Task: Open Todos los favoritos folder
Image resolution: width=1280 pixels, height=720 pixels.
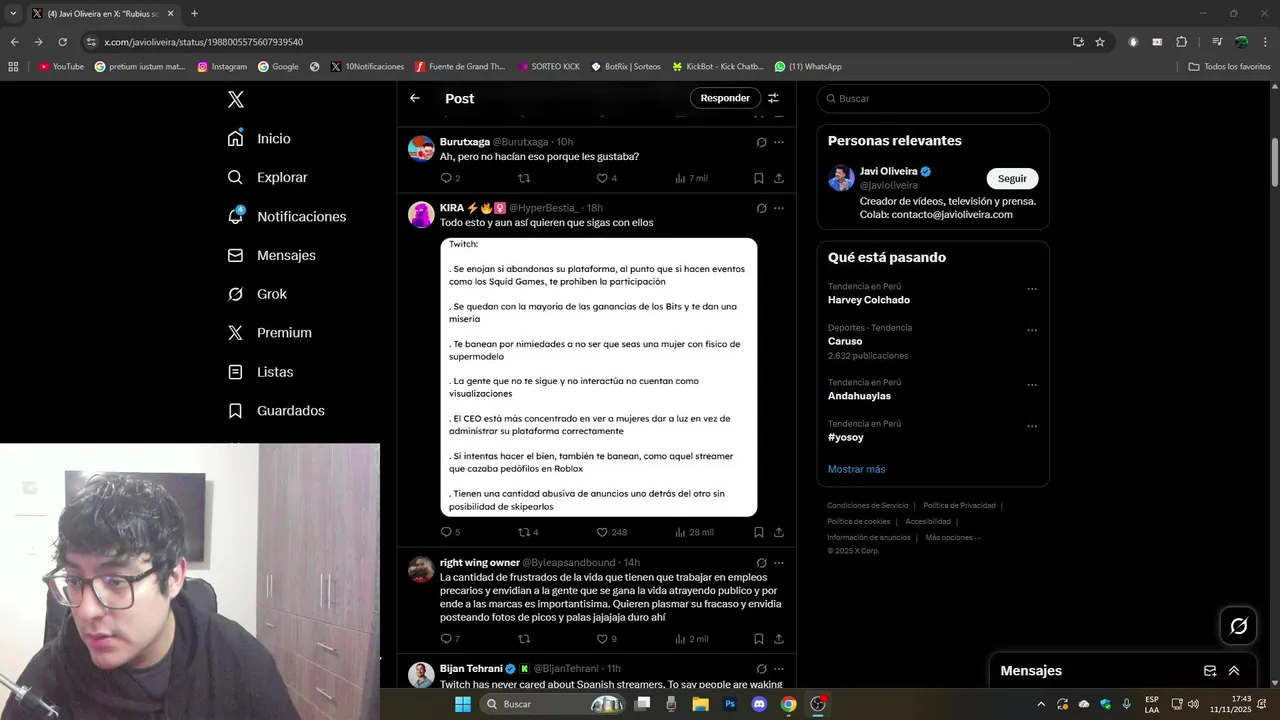Action: click(x=1229, y=66)
